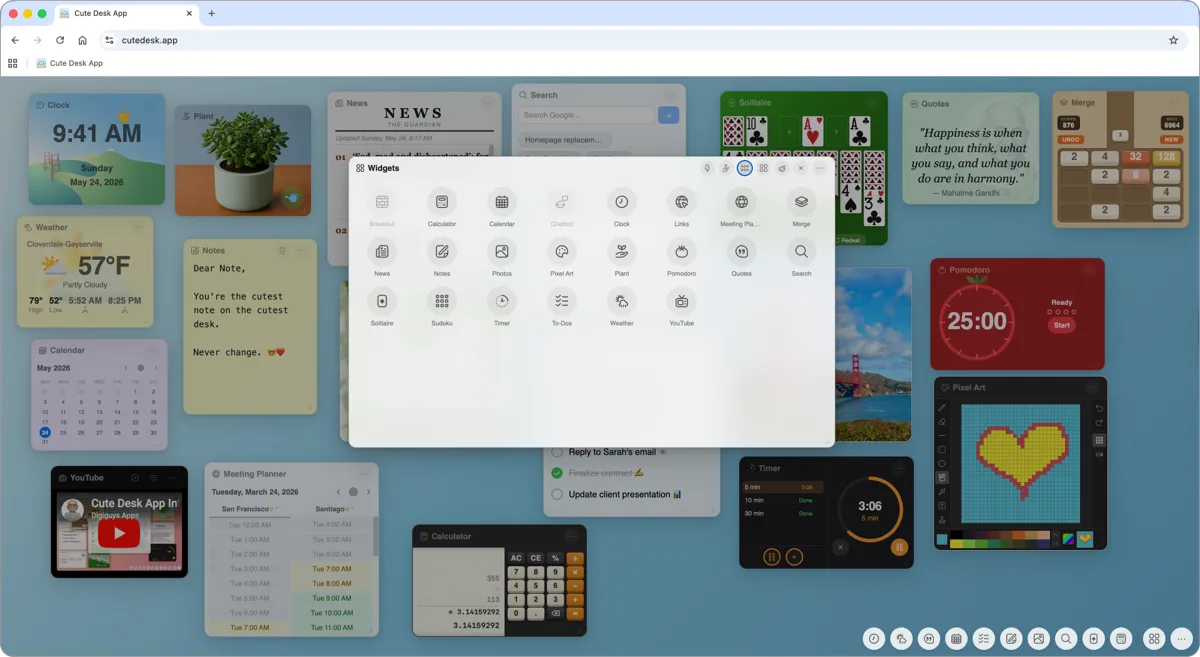Select the 30 min timer preset
Screen dimensions: 1200x657
pos(783,513)
